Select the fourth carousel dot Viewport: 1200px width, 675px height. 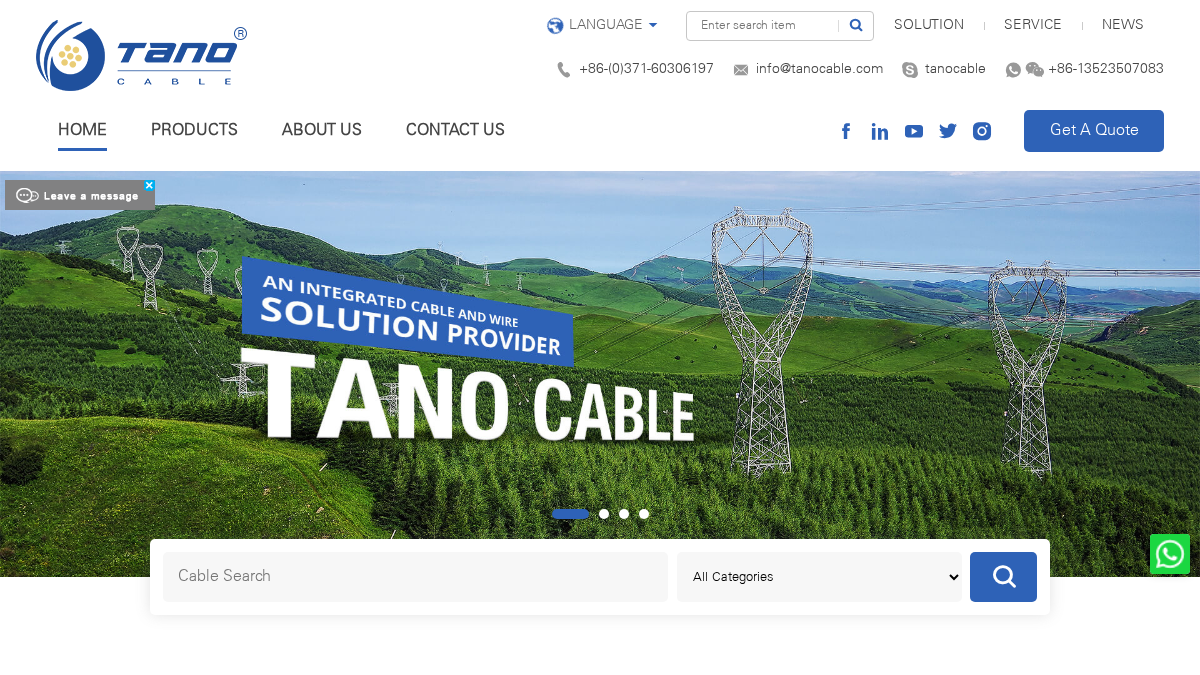(x=644, y=514)
